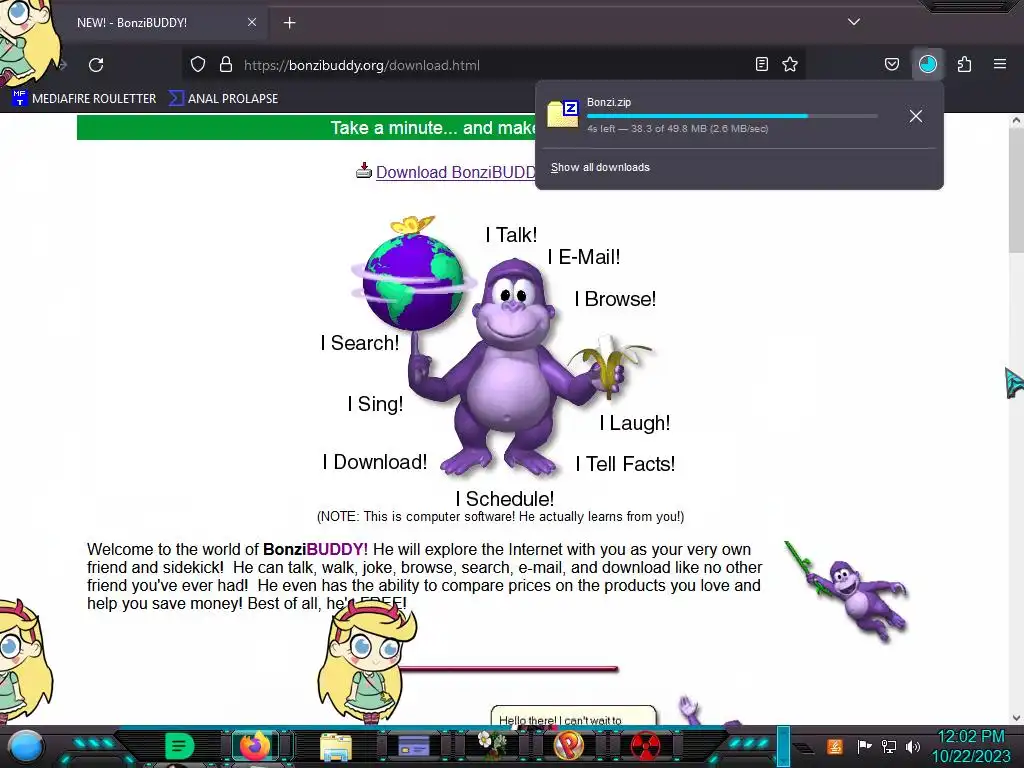Reload the BonziBUDDY page
This screenshot has height=768, width=1024.
(96, 65)
